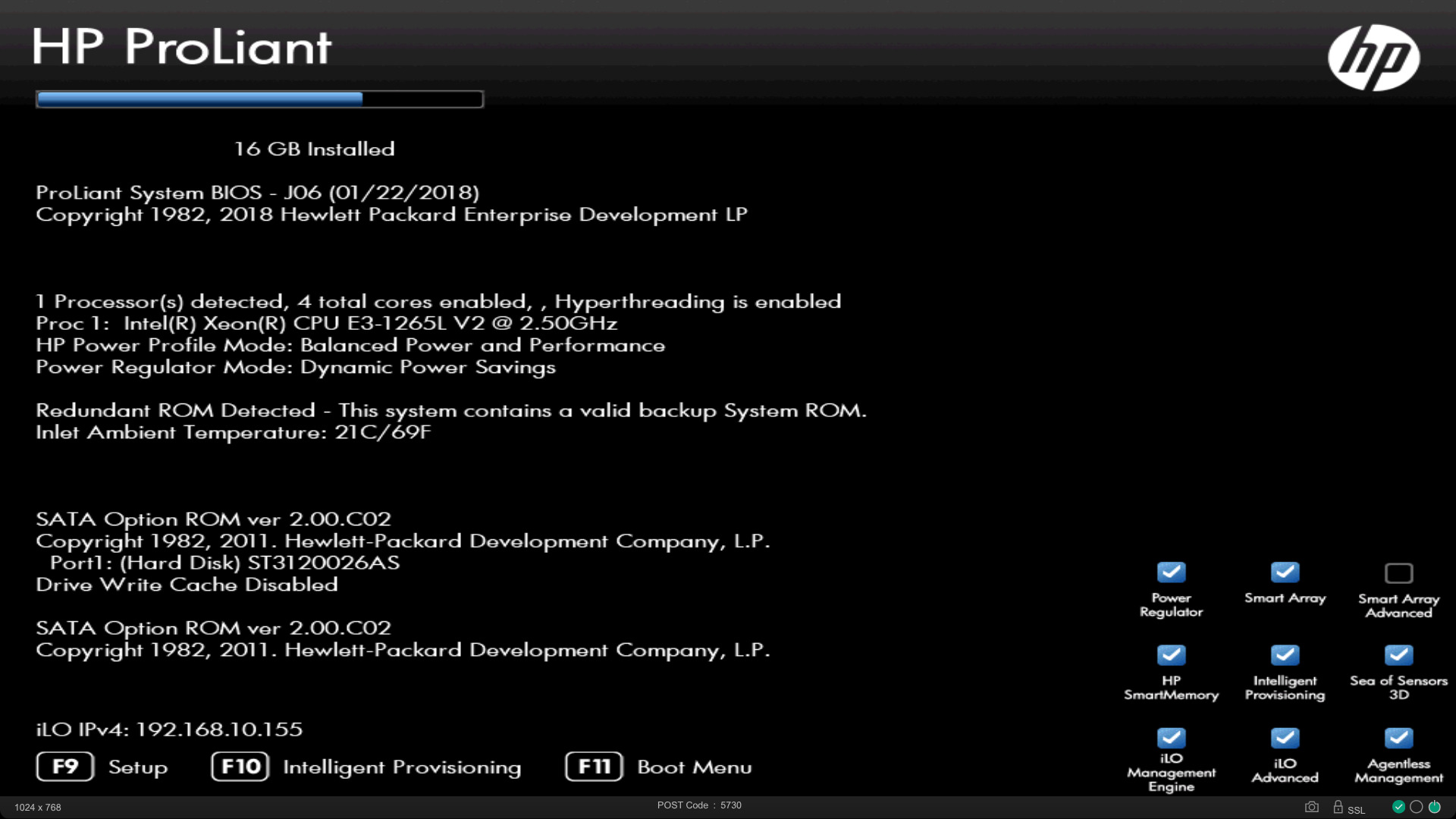This screenshot has width=1456, height=819.
Task: Click the green health checkmark status icon
Action: click(x=1398, y=807)
